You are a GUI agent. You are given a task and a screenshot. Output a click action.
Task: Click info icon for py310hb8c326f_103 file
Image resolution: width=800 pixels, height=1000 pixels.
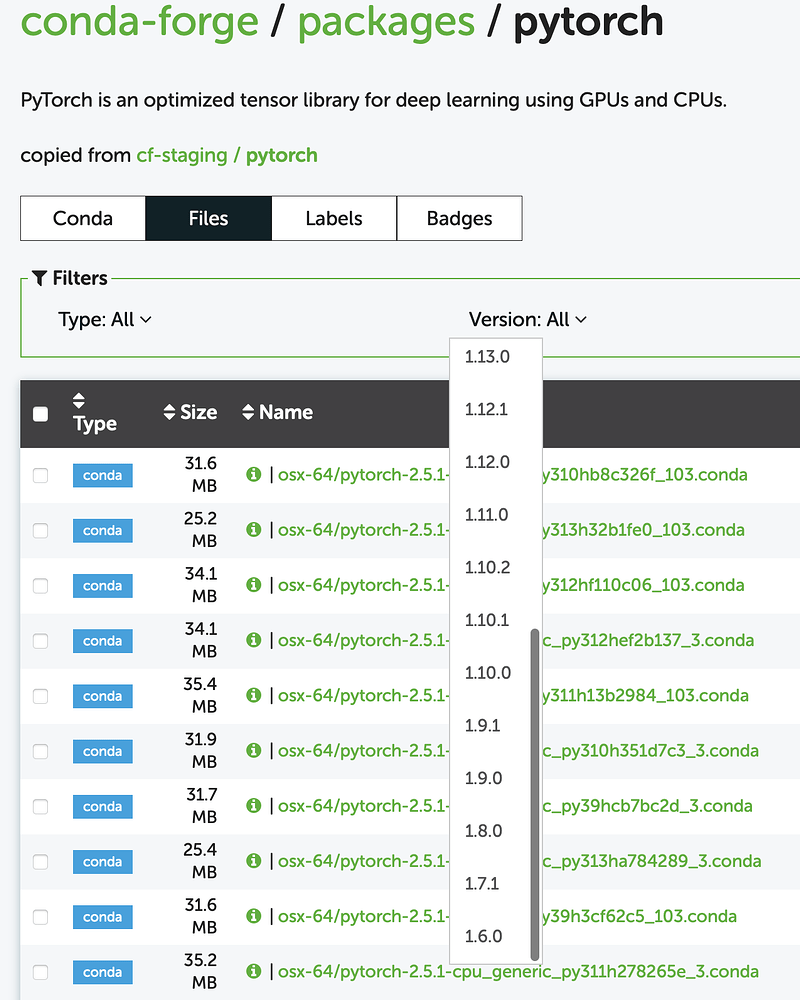point(253,474)
